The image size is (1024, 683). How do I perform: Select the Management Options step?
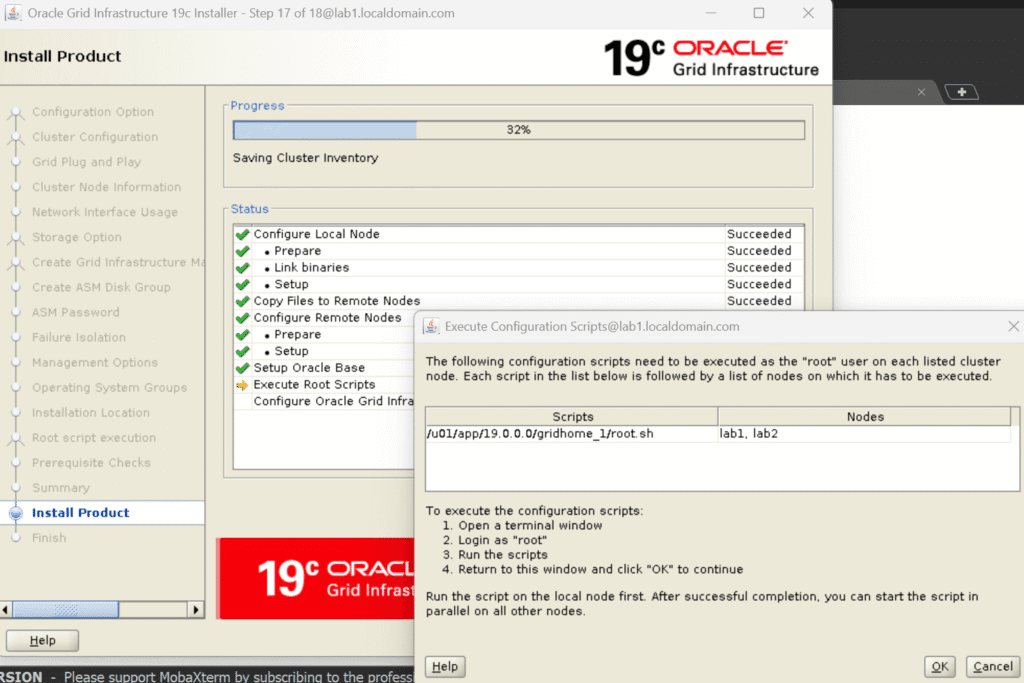pyautogui.click(x=95, y=362)
